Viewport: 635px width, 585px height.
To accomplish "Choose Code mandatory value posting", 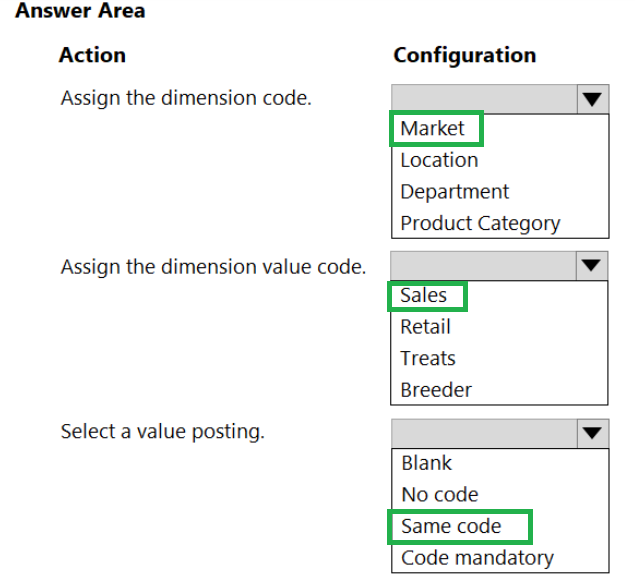I will coord(477,558).
